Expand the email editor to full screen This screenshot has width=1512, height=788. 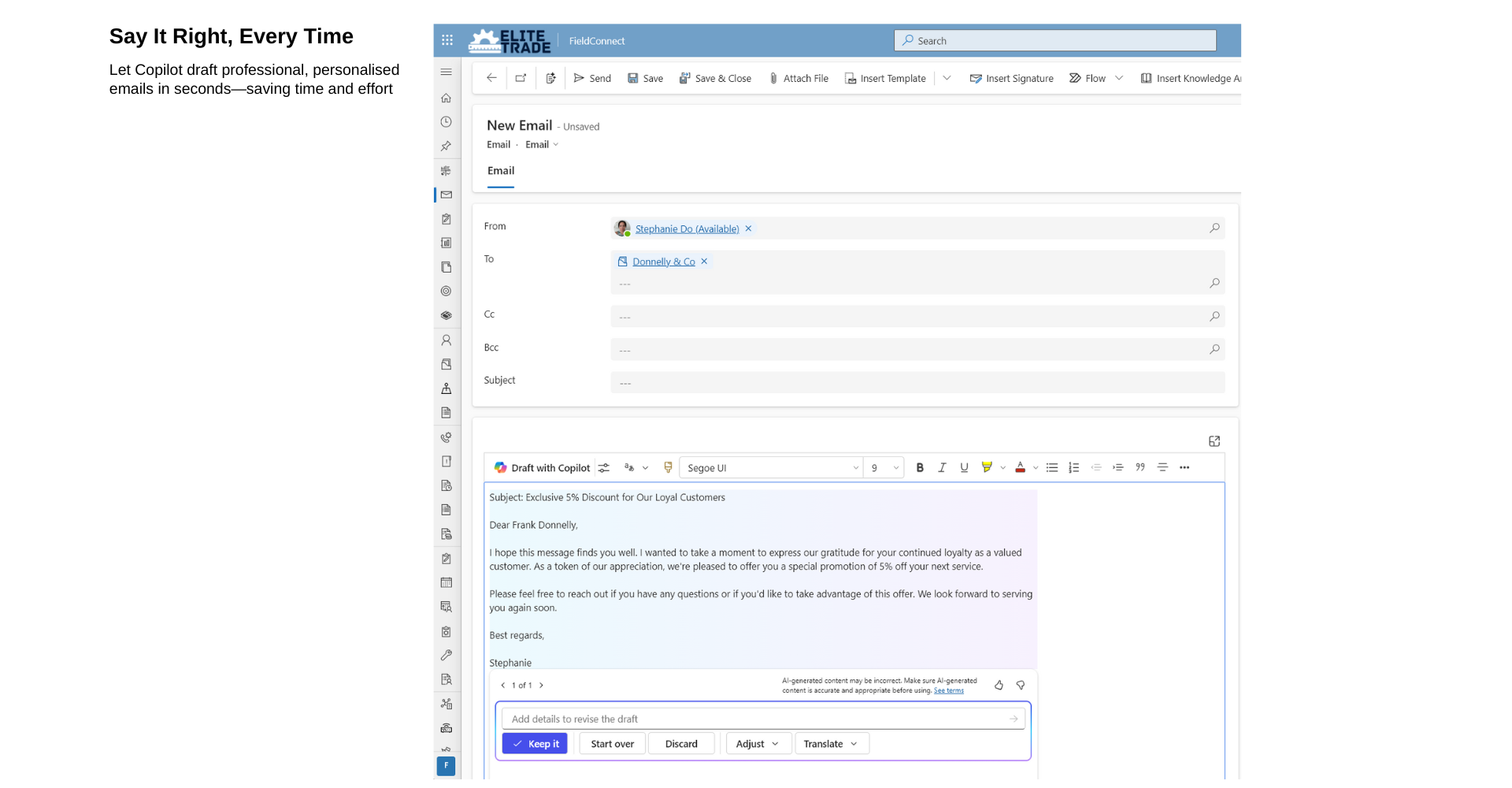pyautogui.click(x=1214, y=441)
